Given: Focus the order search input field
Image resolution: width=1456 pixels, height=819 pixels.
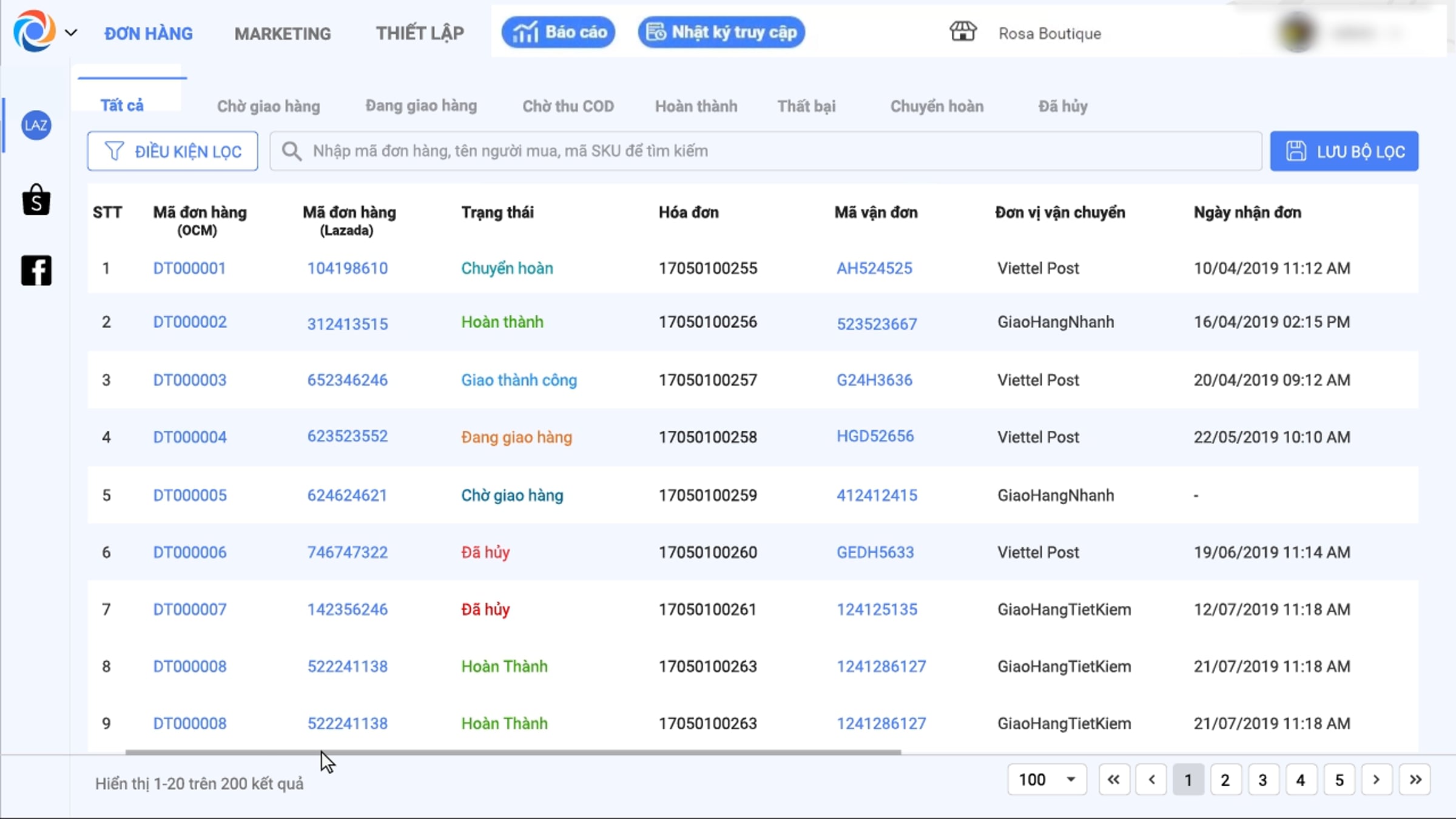Looking at the screenshot, I should click(x=766, y=151).
